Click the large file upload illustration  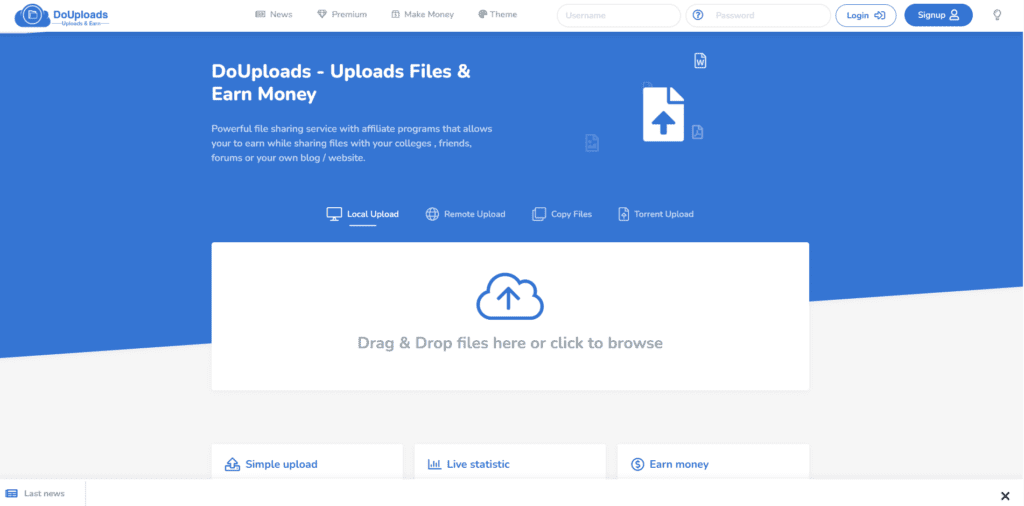(x=663, y=114)
